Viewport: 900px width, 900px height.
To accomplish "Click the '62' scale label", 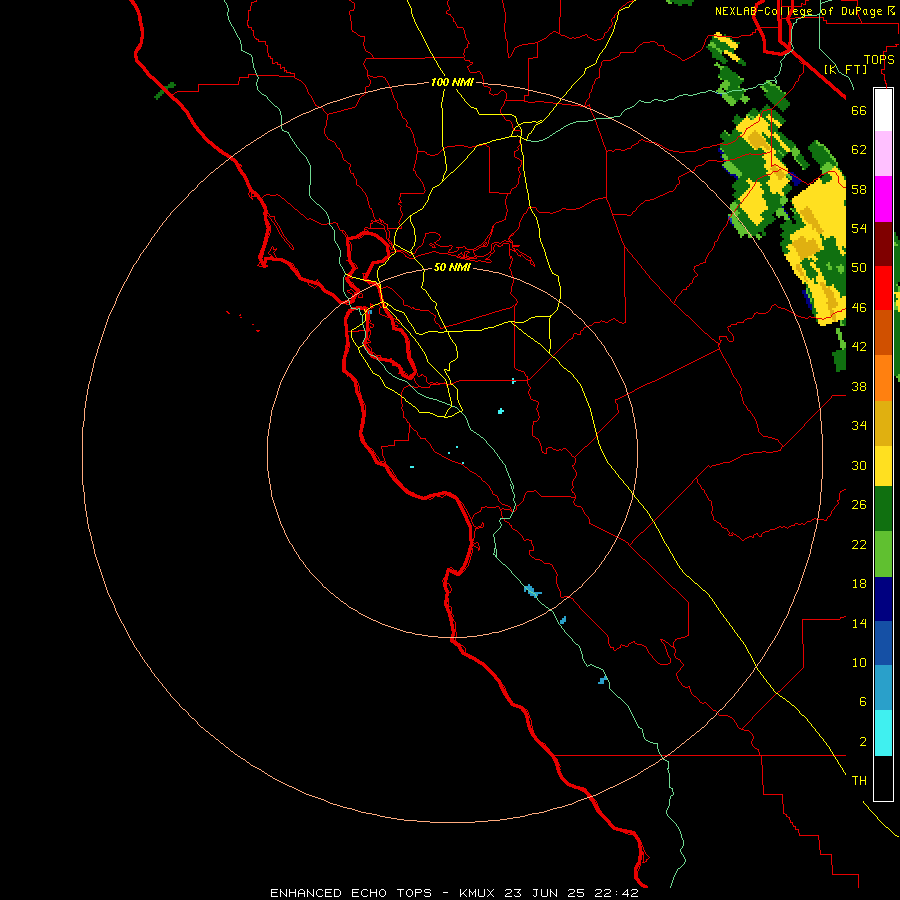I will point(859,150).
